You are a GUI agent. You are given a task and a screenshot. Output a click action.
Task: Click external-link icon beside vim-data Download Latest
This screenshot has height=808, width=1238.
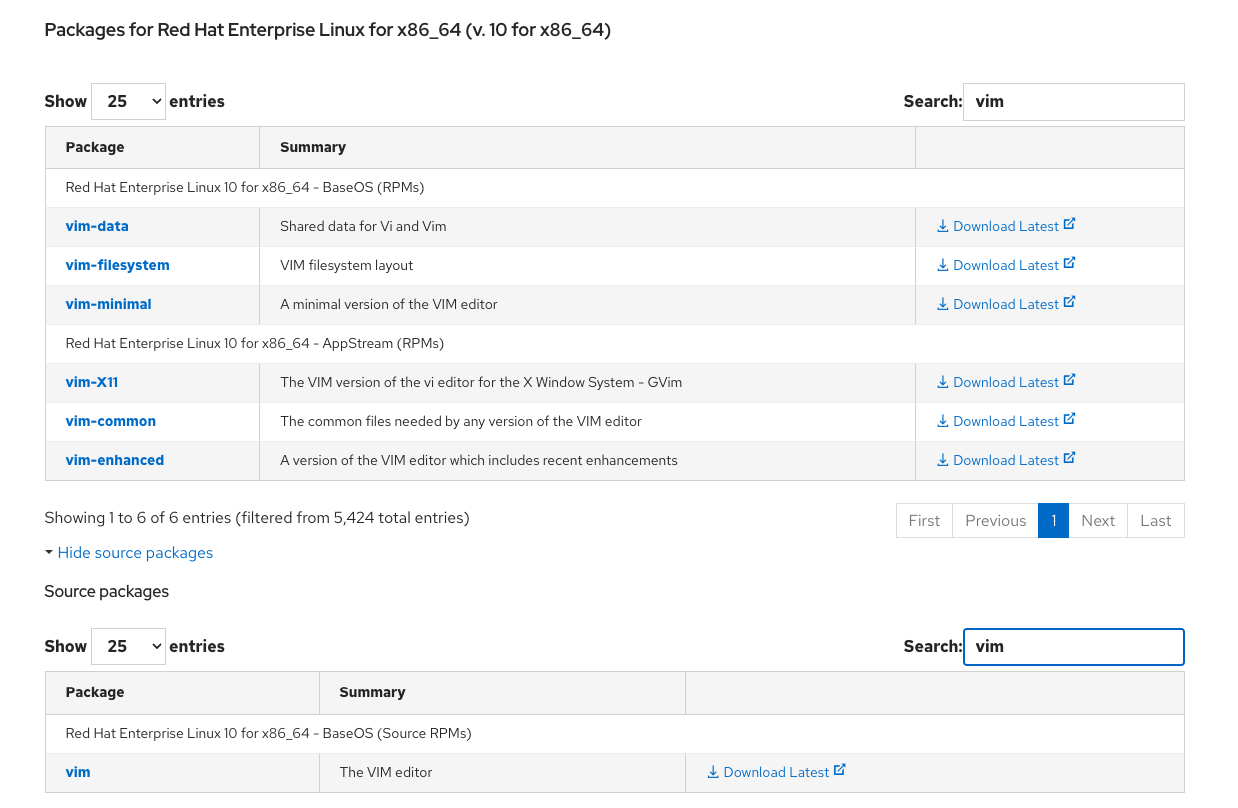coord(1069,225)
